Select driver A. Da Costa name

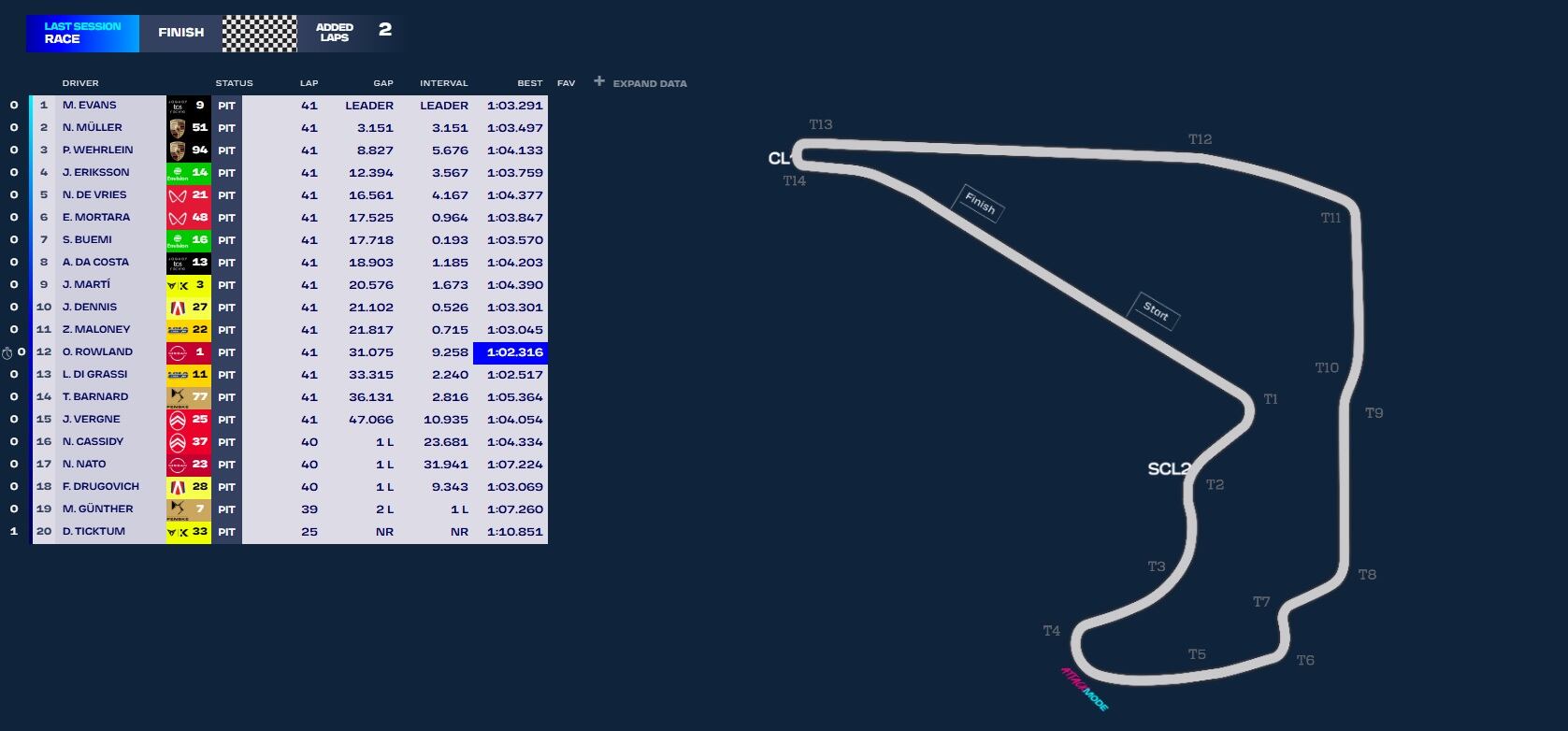pyautogui.click(x=95, y=263)
